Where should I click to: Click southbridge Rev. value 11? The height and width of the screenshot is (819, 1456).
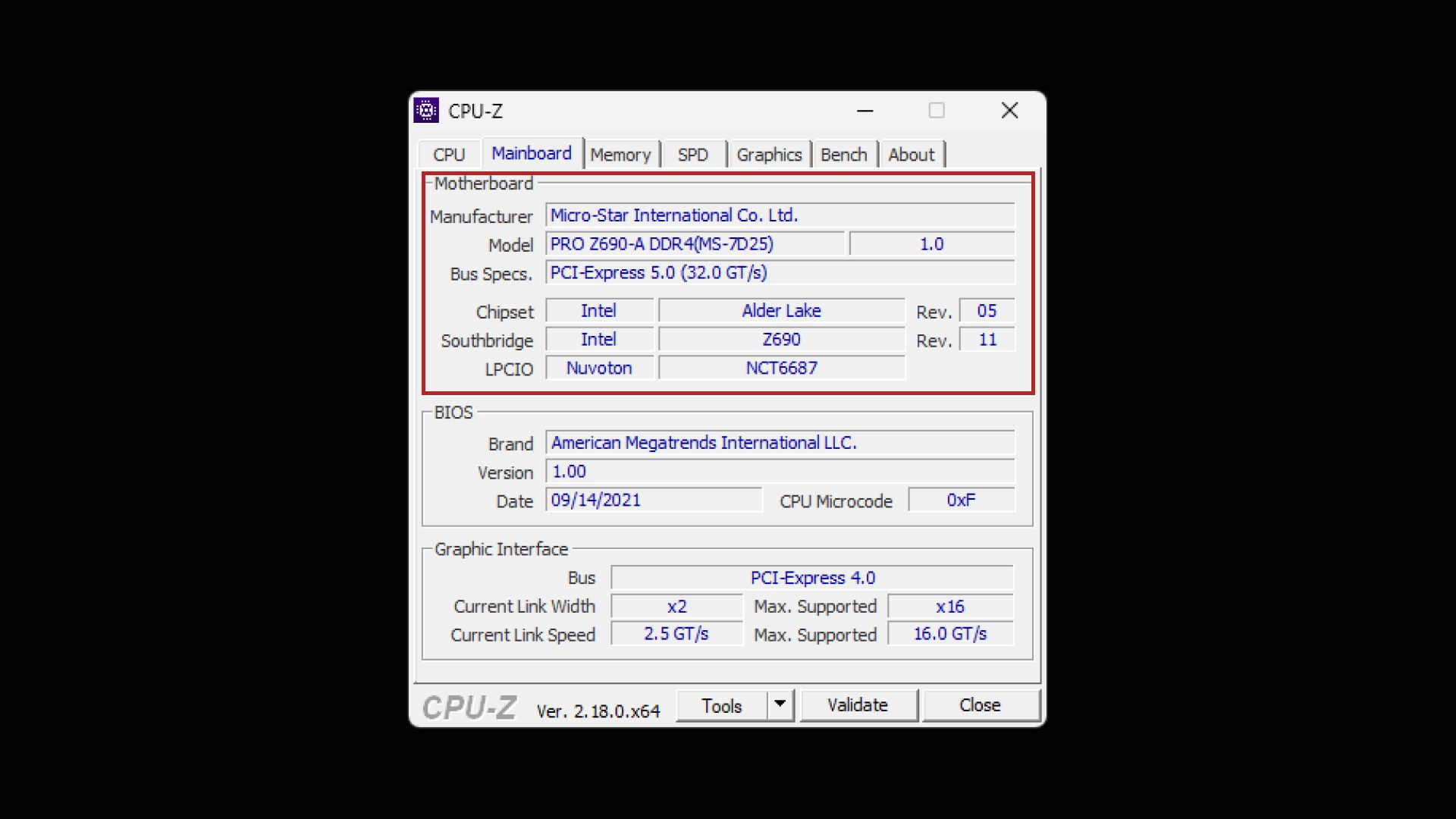[987, 340]
